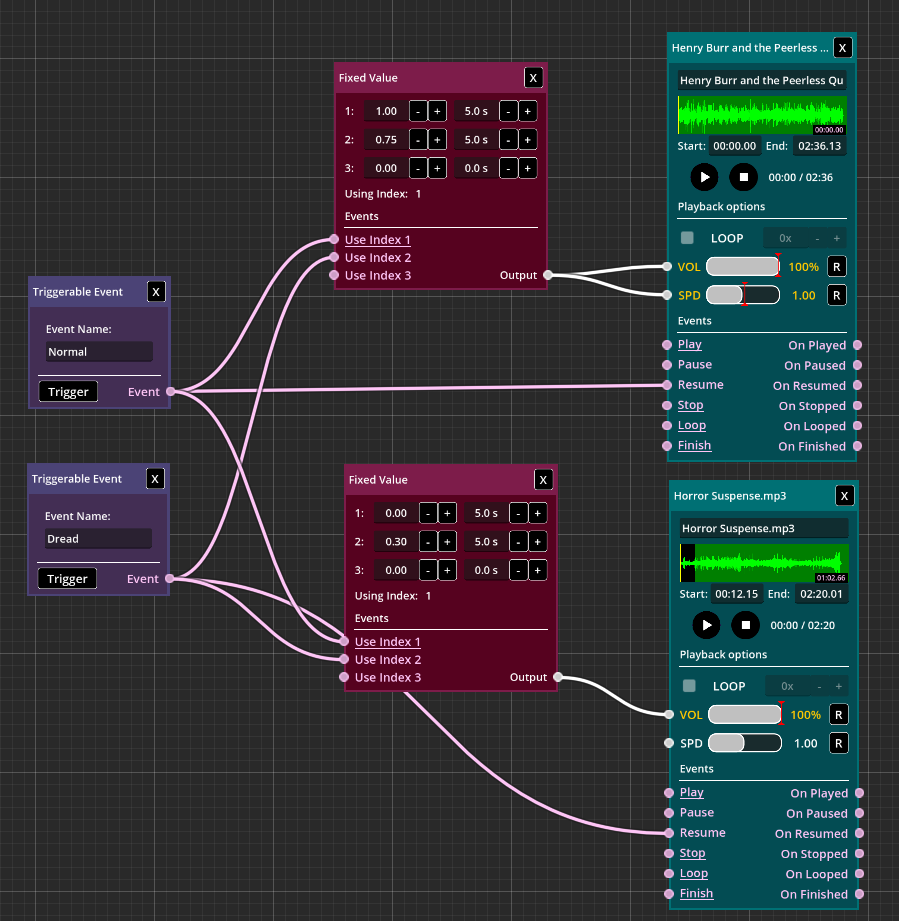
Task: Trigger the Normal event
Action: click(68, 392)
